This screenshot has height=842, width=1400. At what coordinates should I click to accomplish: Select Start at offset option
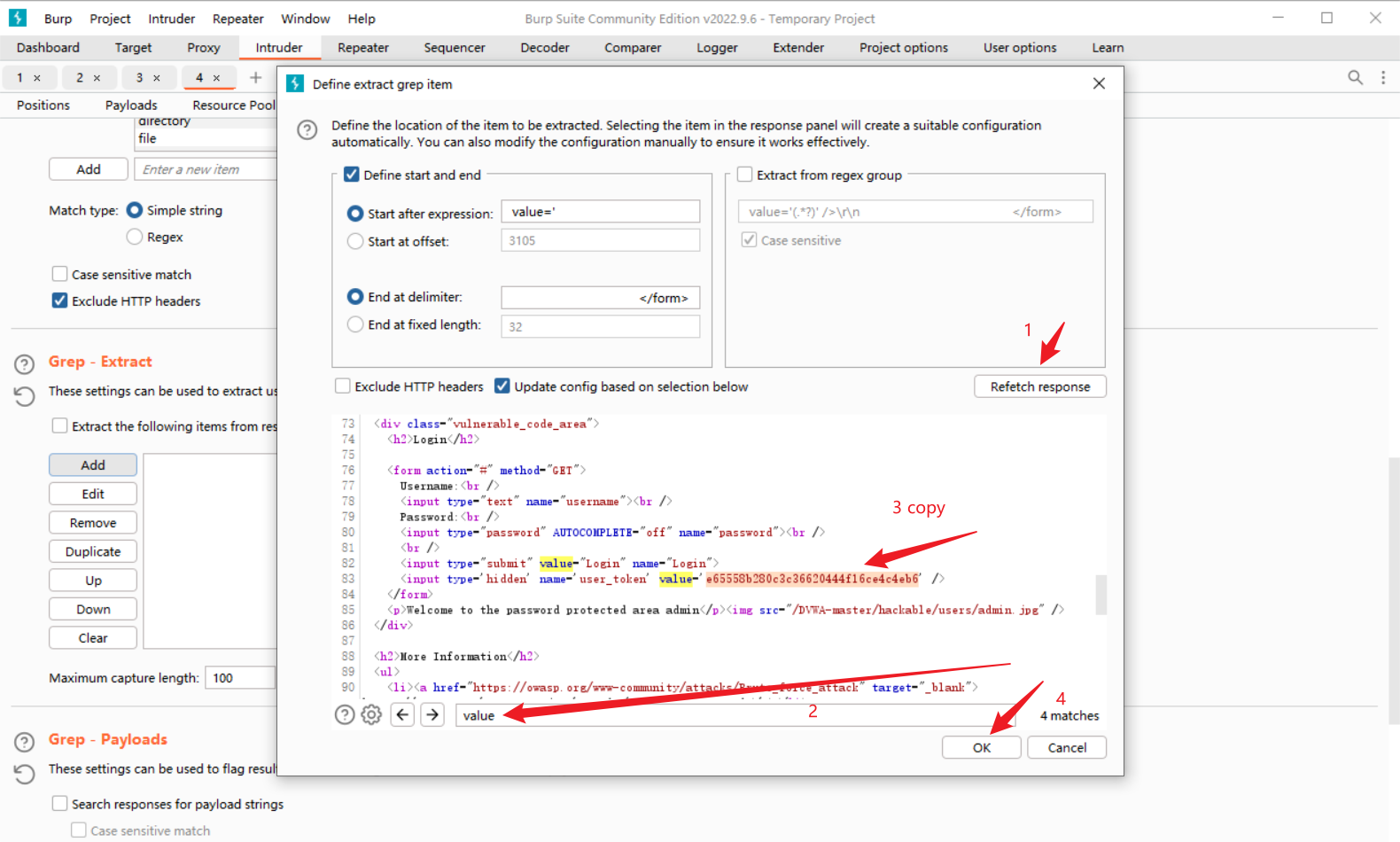point(355,241)
